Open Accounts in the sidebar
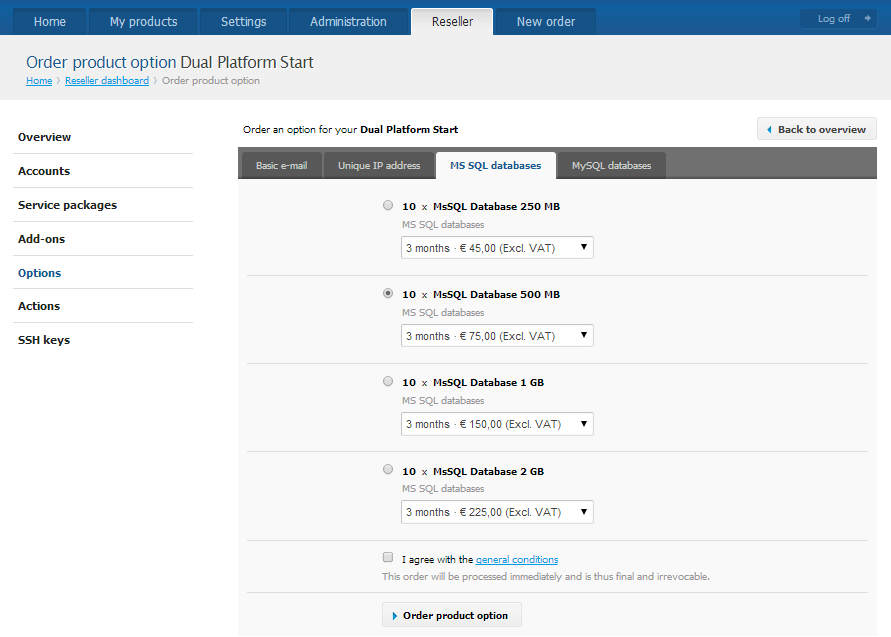The image size is (891, 637). pyautogui.click(x=44, y=171)
